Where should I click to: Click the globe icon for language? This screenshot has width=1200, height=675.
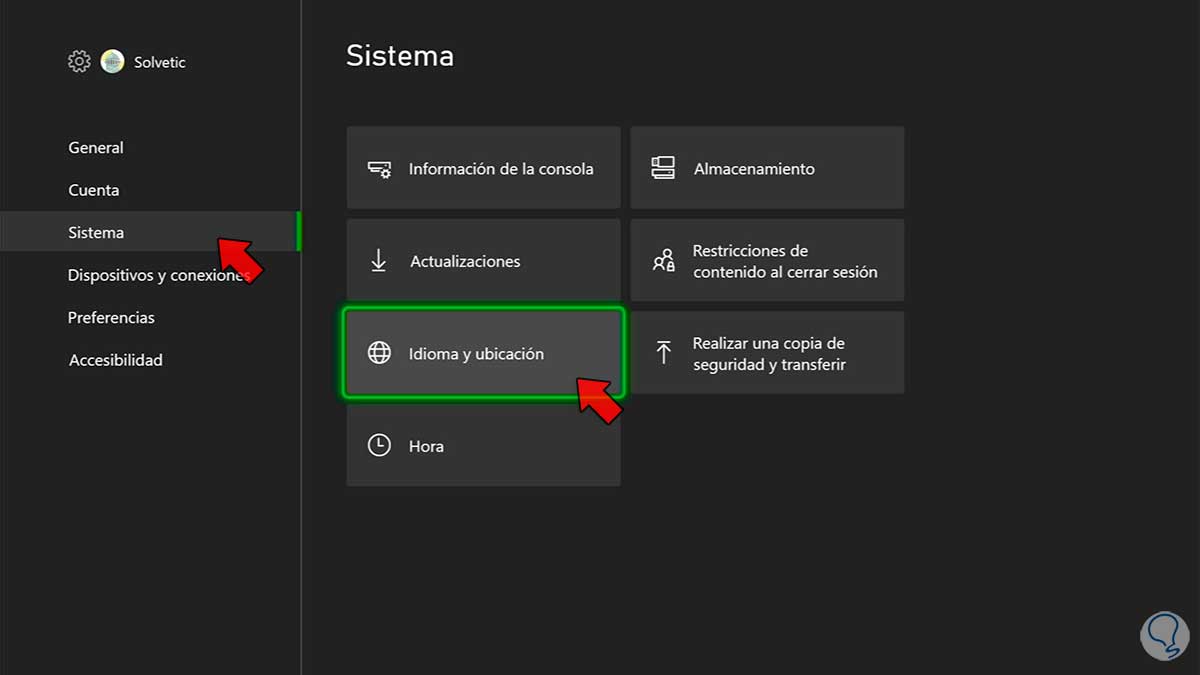(379, 353)
